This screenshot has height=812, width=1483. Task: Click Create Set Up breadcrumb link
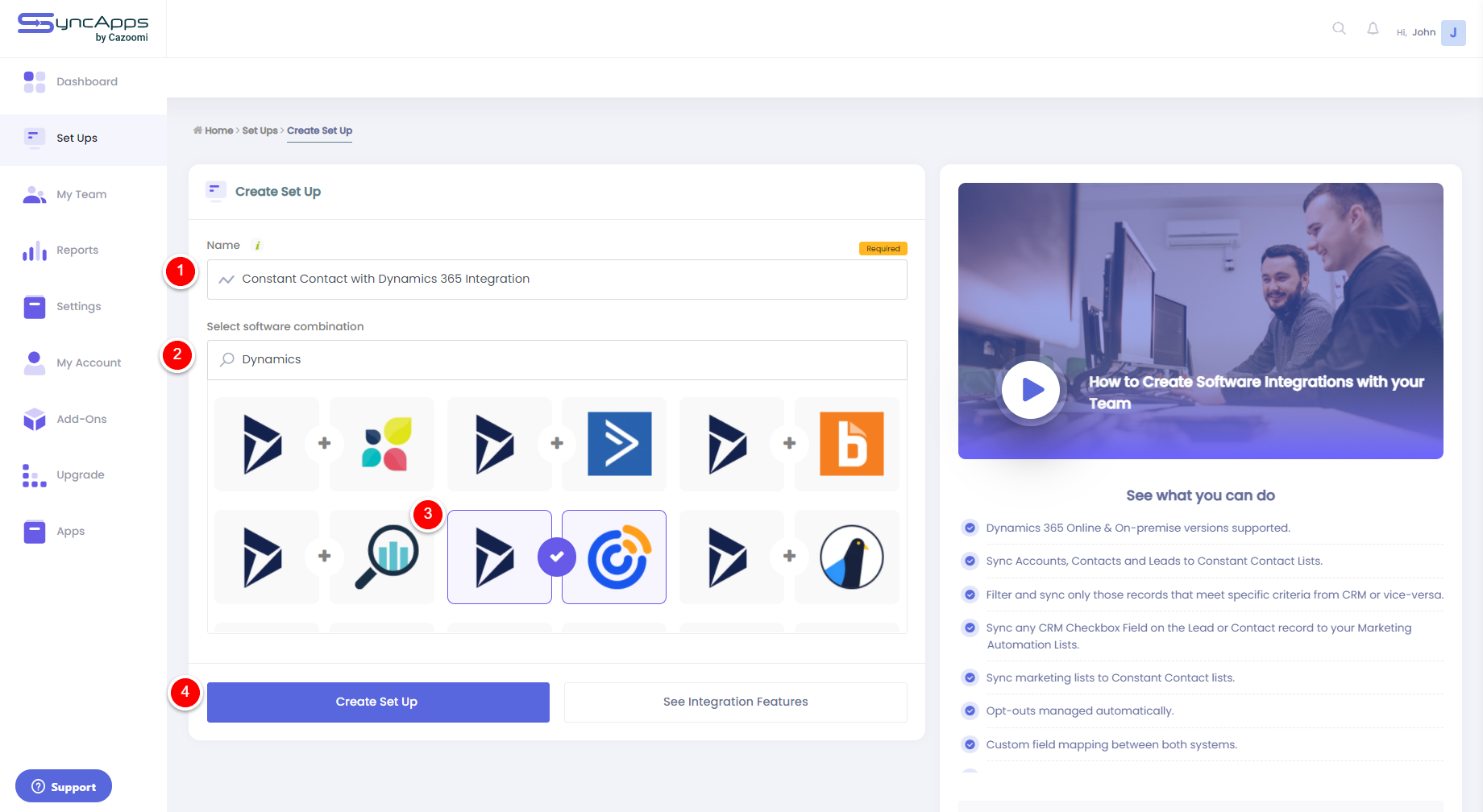click(x=319, y=130)
